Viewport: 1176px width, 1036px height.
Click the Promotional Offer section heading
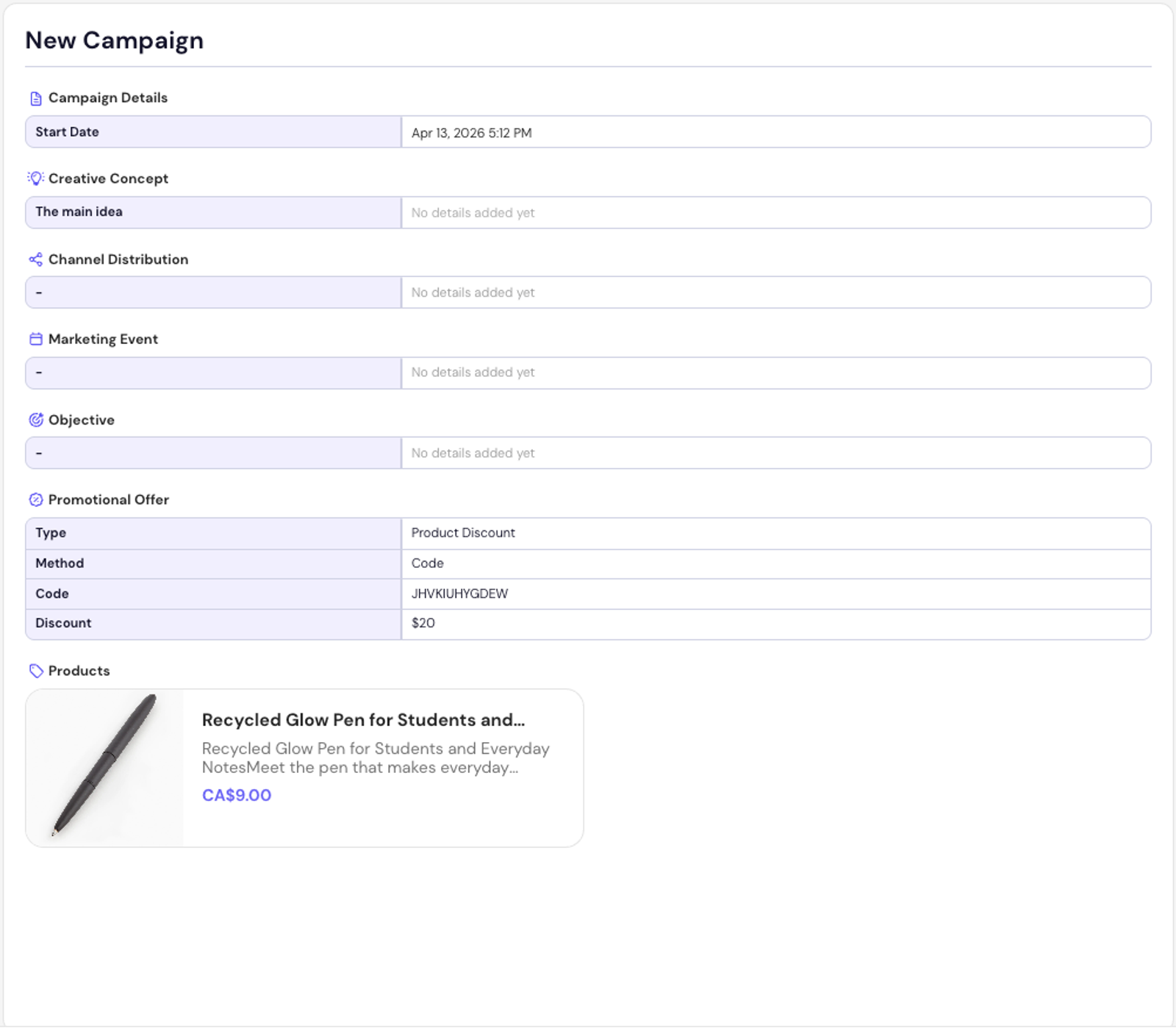pyautogui.click(x=109, y=500)
